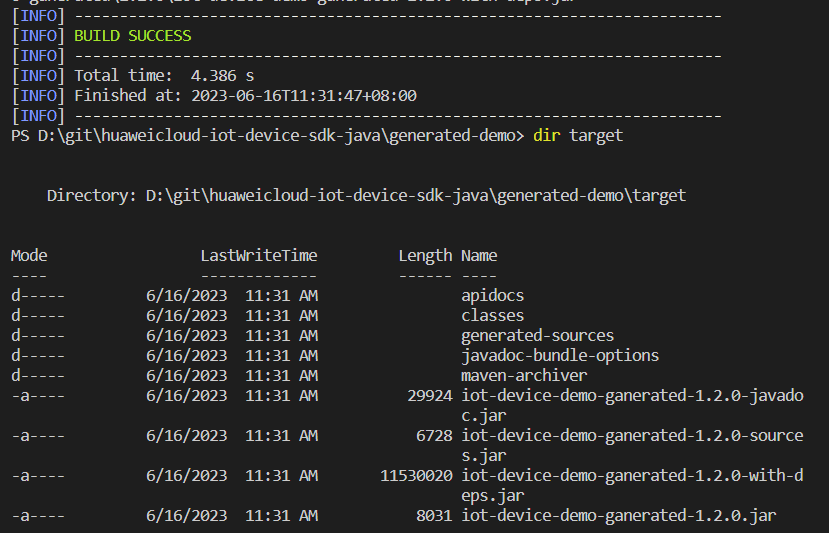Click the 11530020 file length value
Viewport: 829px width, 533px height.
pyautogui.click(x=416, y=476)
